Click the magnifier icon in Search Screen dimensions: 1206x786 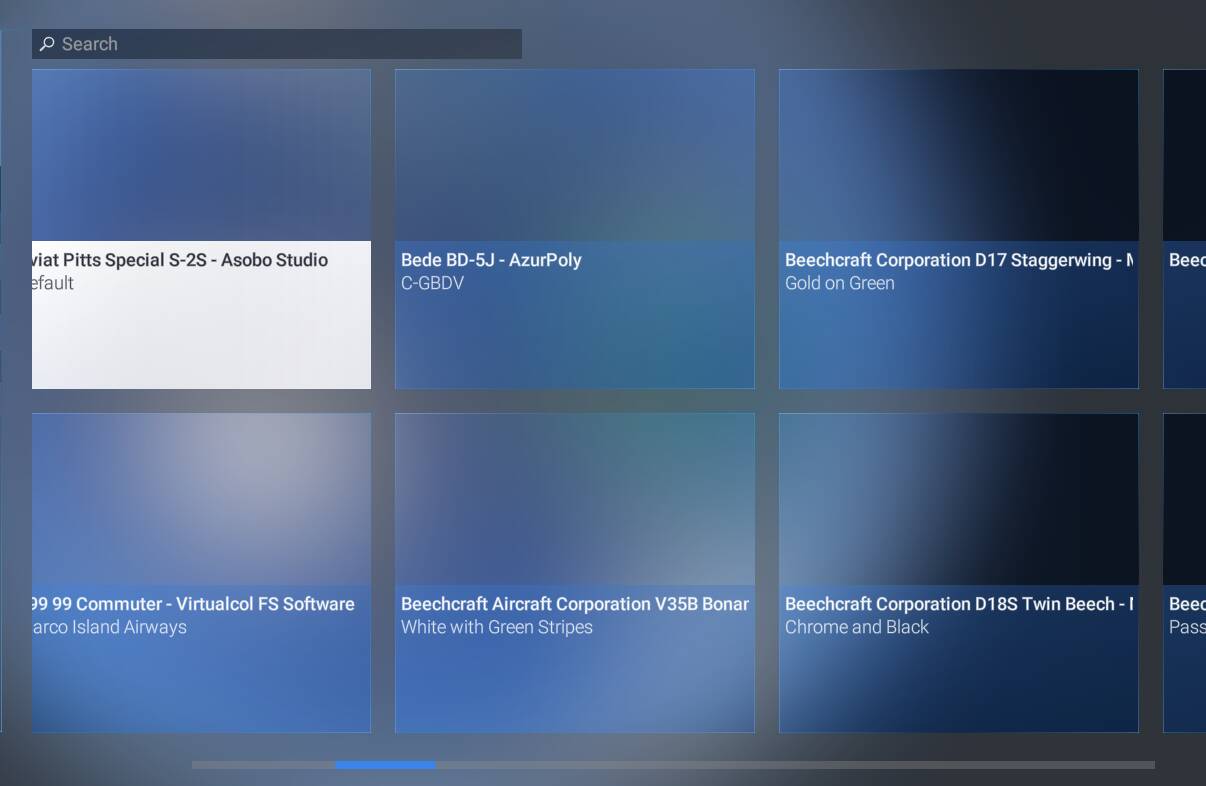(47, 44)
